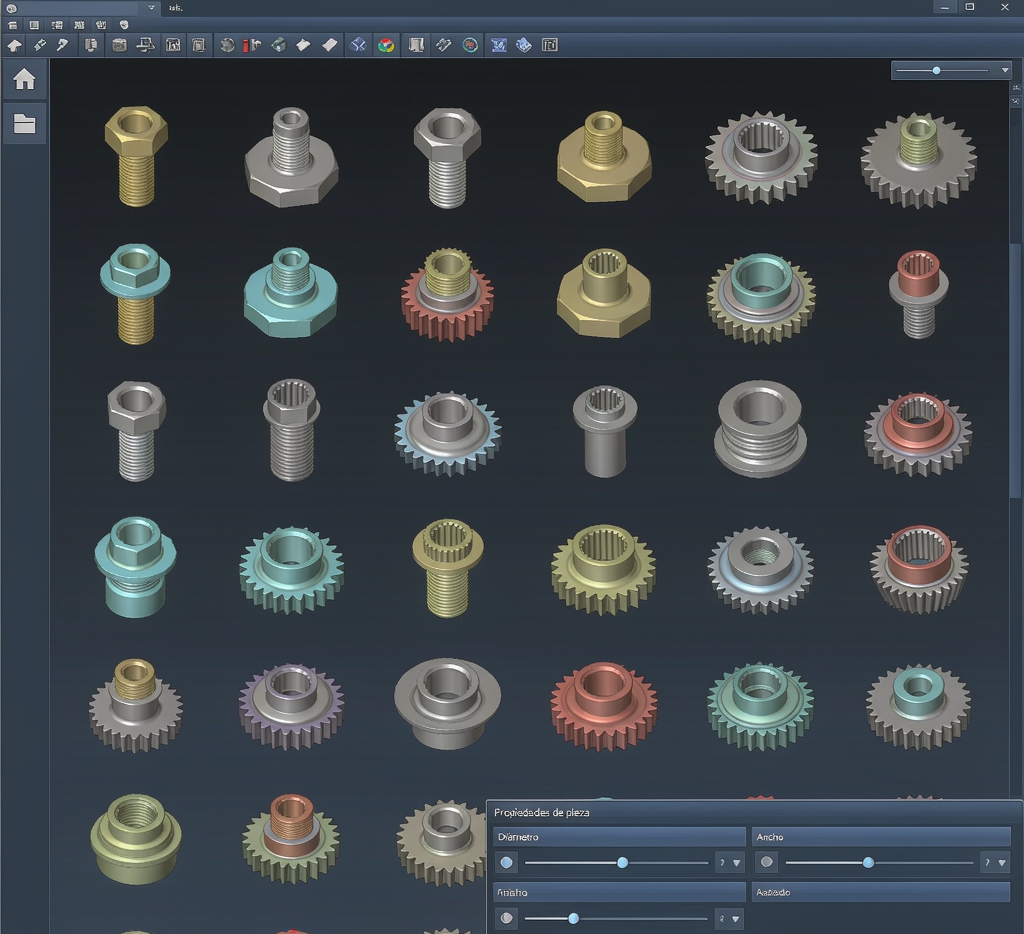Click the vertical scrollbar of the parts gallery
The width and height of the screenshot is (1024, 934).
point(1015,370)
